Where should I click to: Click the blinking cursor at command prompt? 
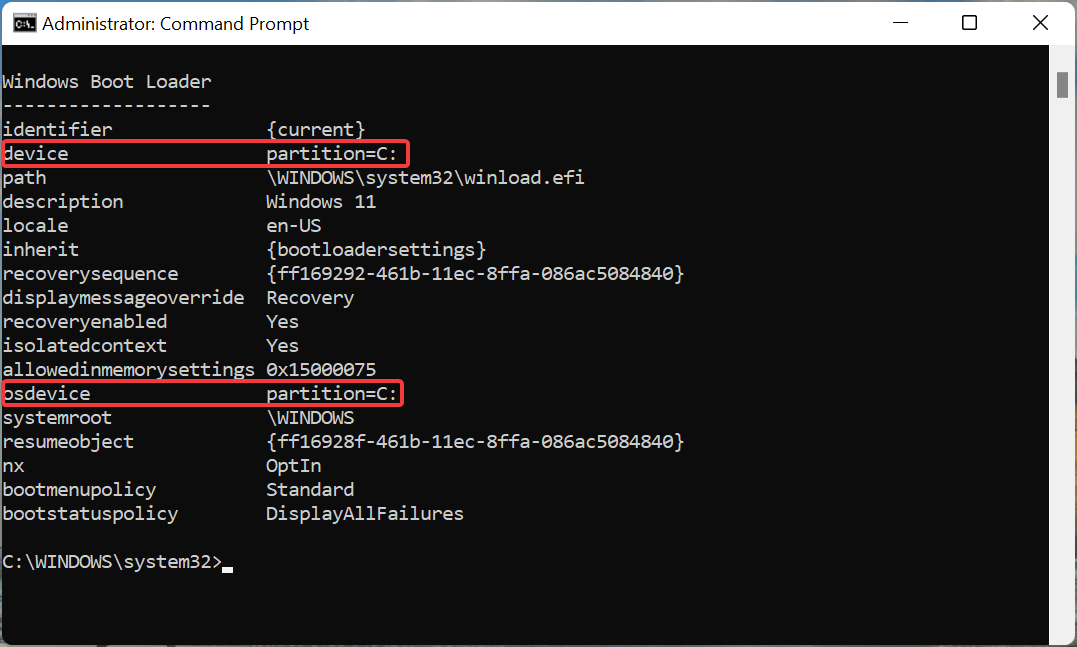click(228, 566)
